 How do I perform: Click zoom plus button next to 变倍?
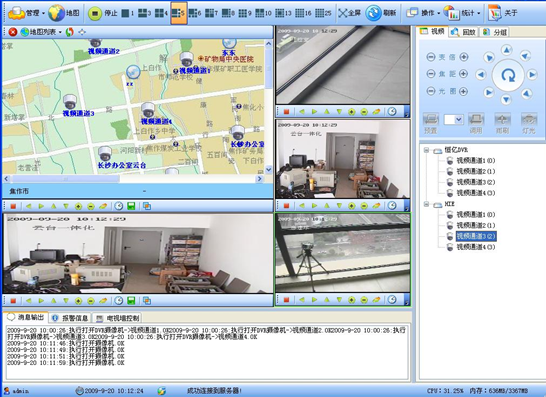pyautogui.click(x=463, y=57)
